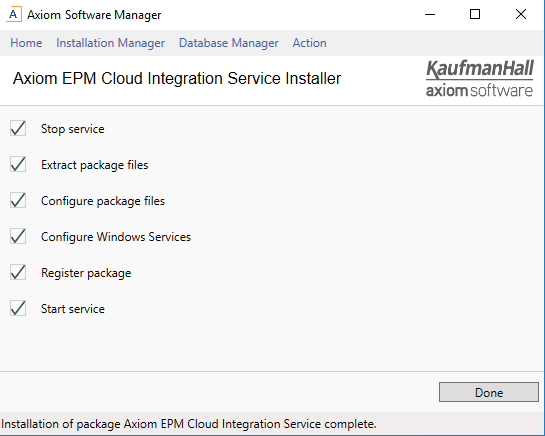This screenshot has width=545, height=436.
Task: Open the Database Manager menu
Action: (229, 43)
